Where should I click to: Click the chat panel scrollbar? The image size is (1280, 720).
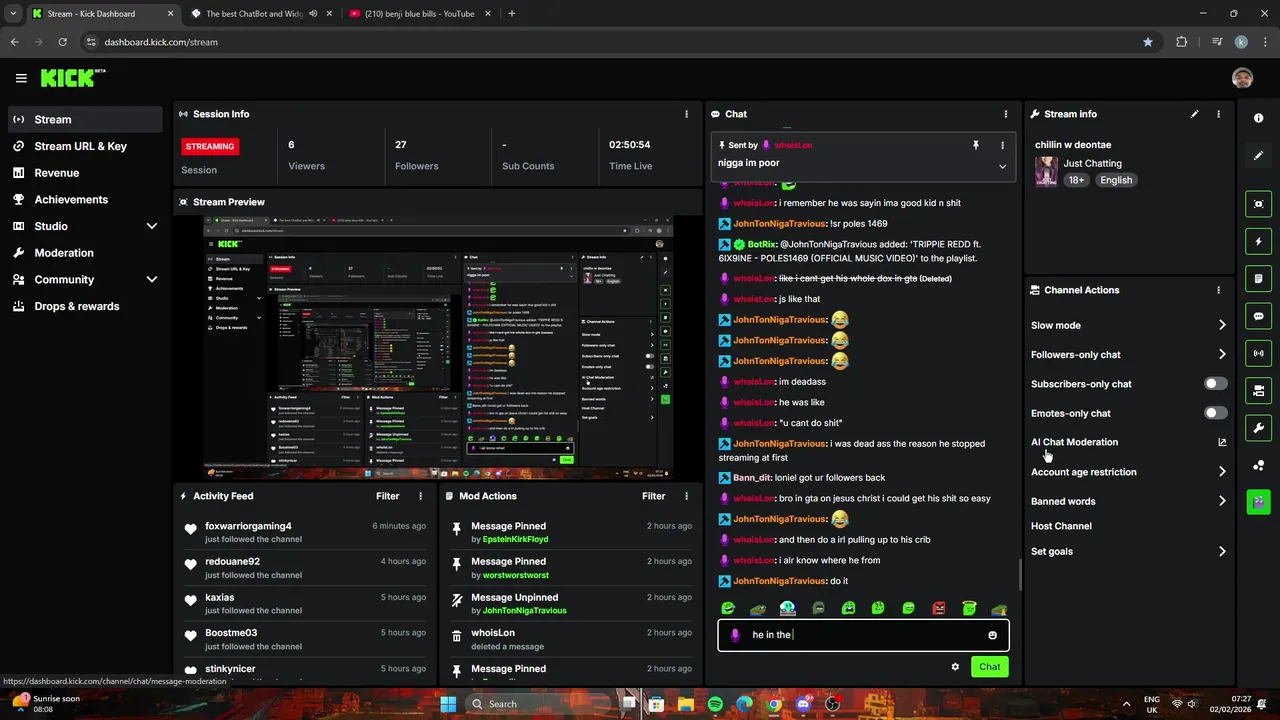pyautogui.click(x=1020, y=574)
